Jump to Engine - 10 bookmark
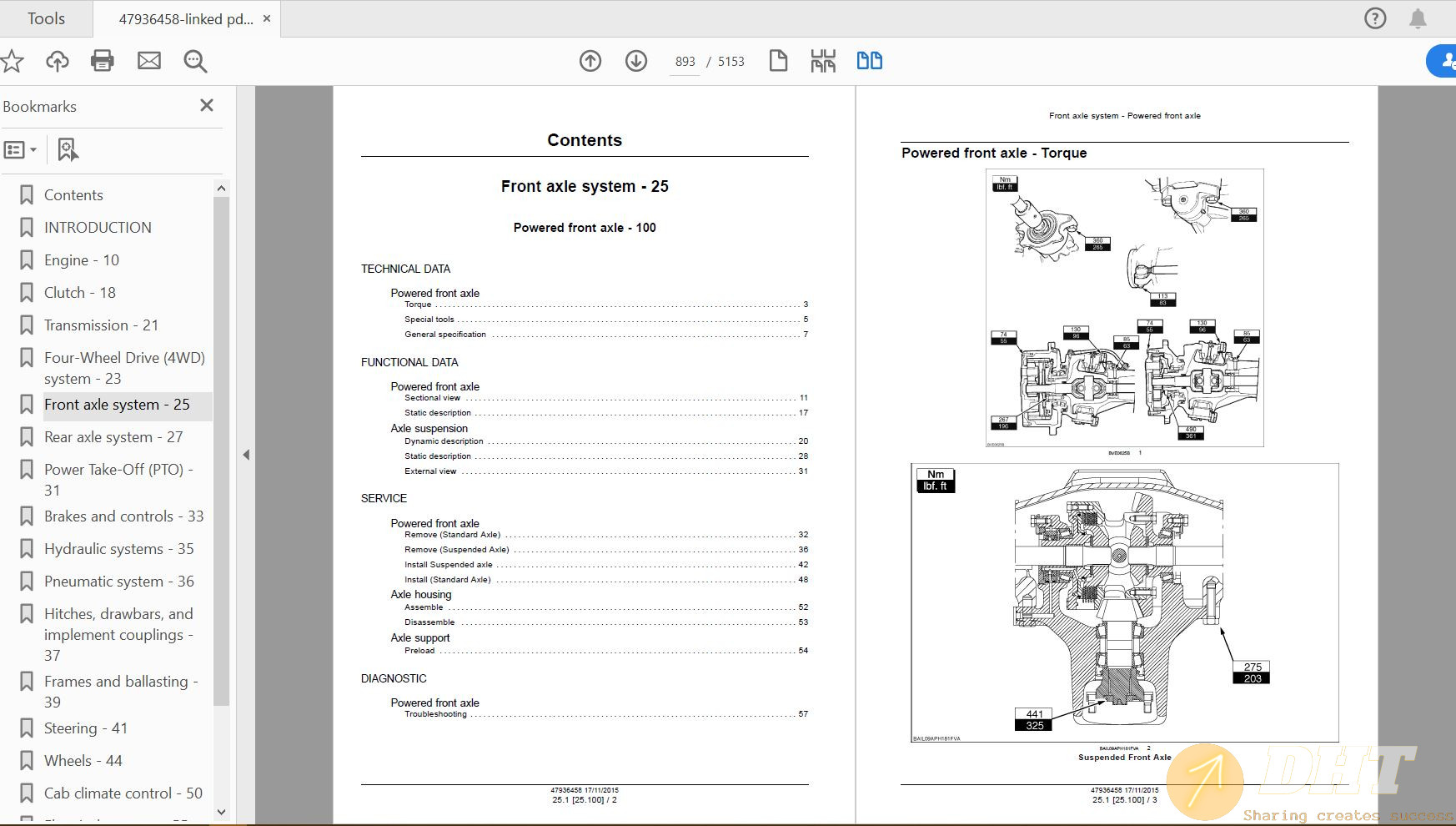The height and width of the screenshot is (826, 1456). pos(81,260)
